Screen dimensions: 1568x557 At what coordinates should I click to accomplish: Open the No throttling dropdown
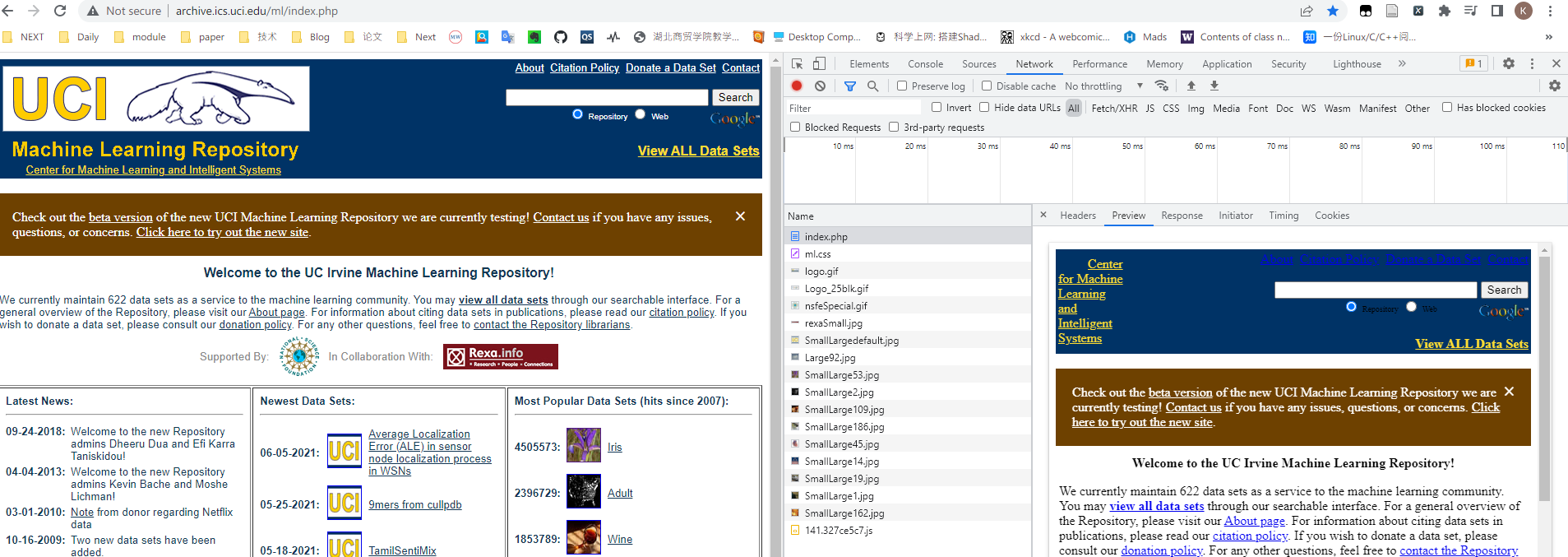1103,86
